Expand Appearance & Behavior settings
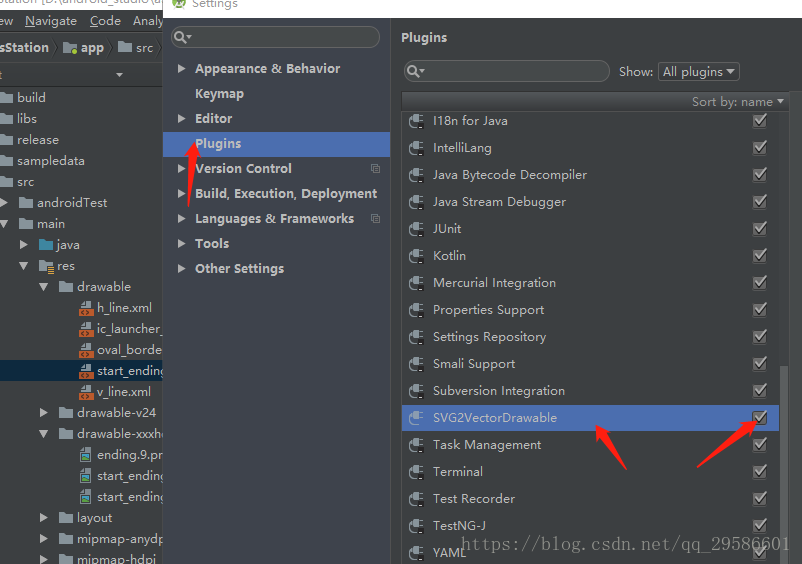Image resolution: width=802 pixels, height=564 pixels. point(181,68)
